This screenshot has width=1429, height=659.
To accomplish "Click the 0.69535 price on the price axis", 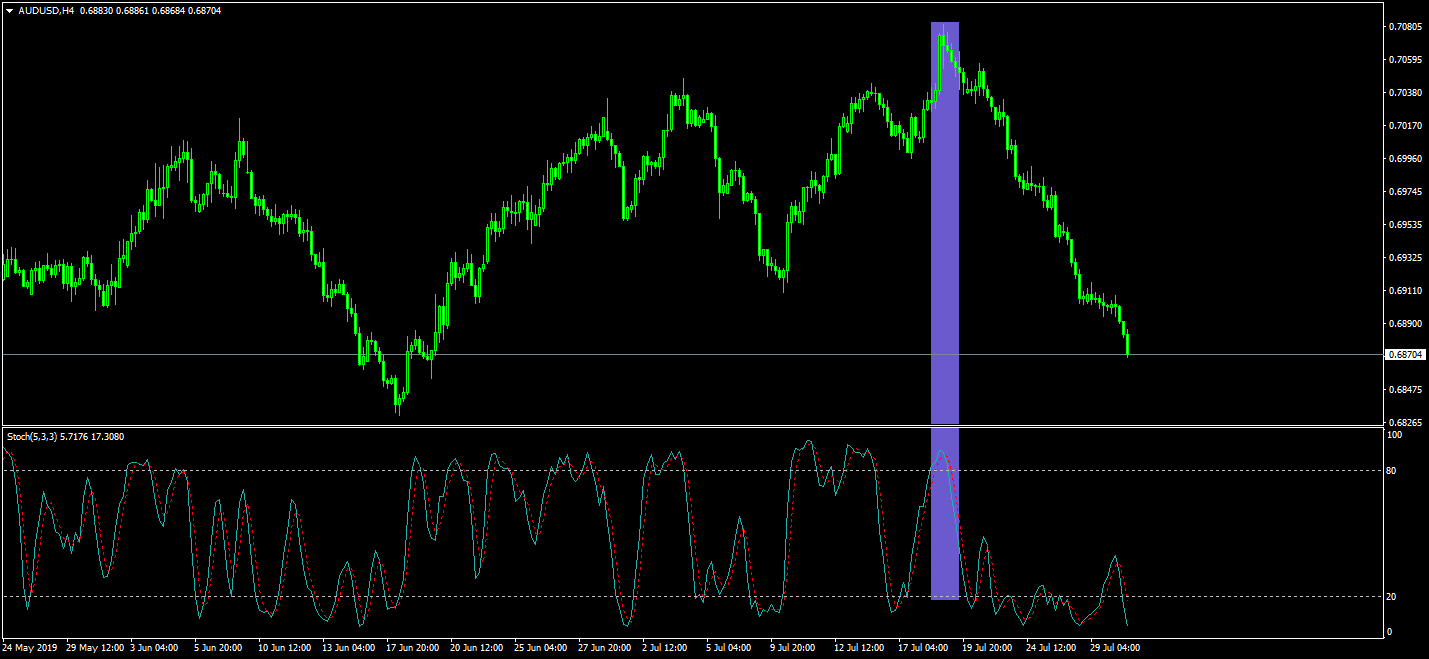I will (1405, 225).
